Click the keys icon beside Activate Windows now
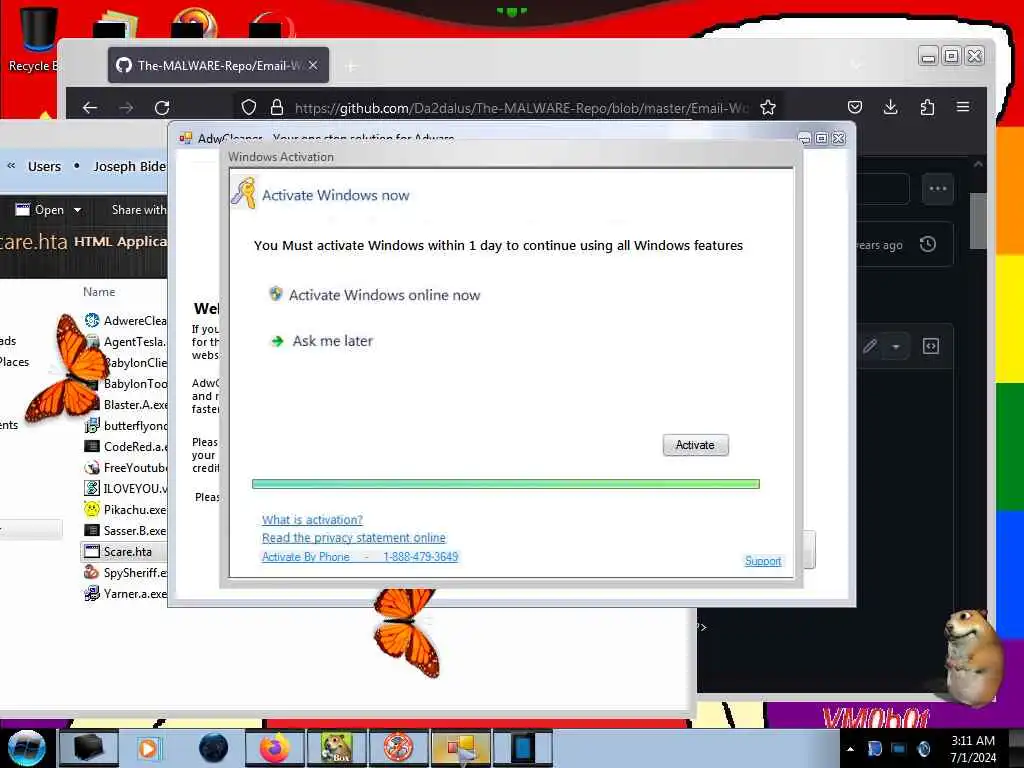 click(244, 193)
